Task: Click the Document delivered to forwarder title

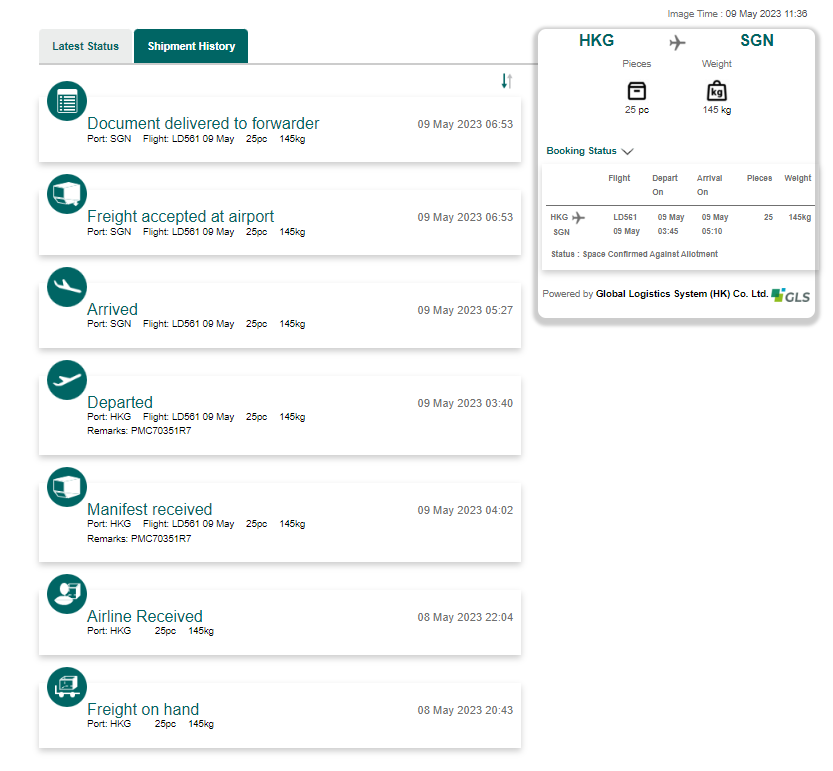Action: (x=203, y=123)
